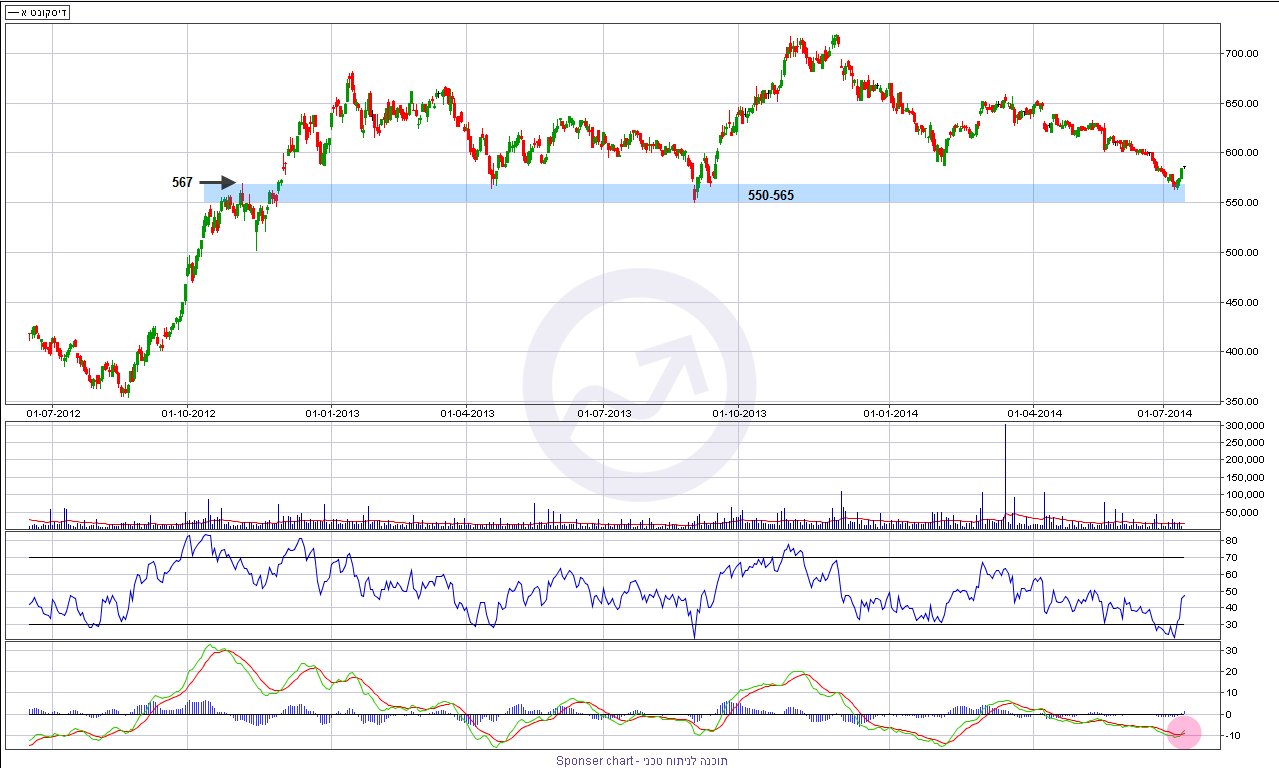1279x768 pixels.
Task: Click the 100,000 volume axis label
Action: tap(1243, 495)
